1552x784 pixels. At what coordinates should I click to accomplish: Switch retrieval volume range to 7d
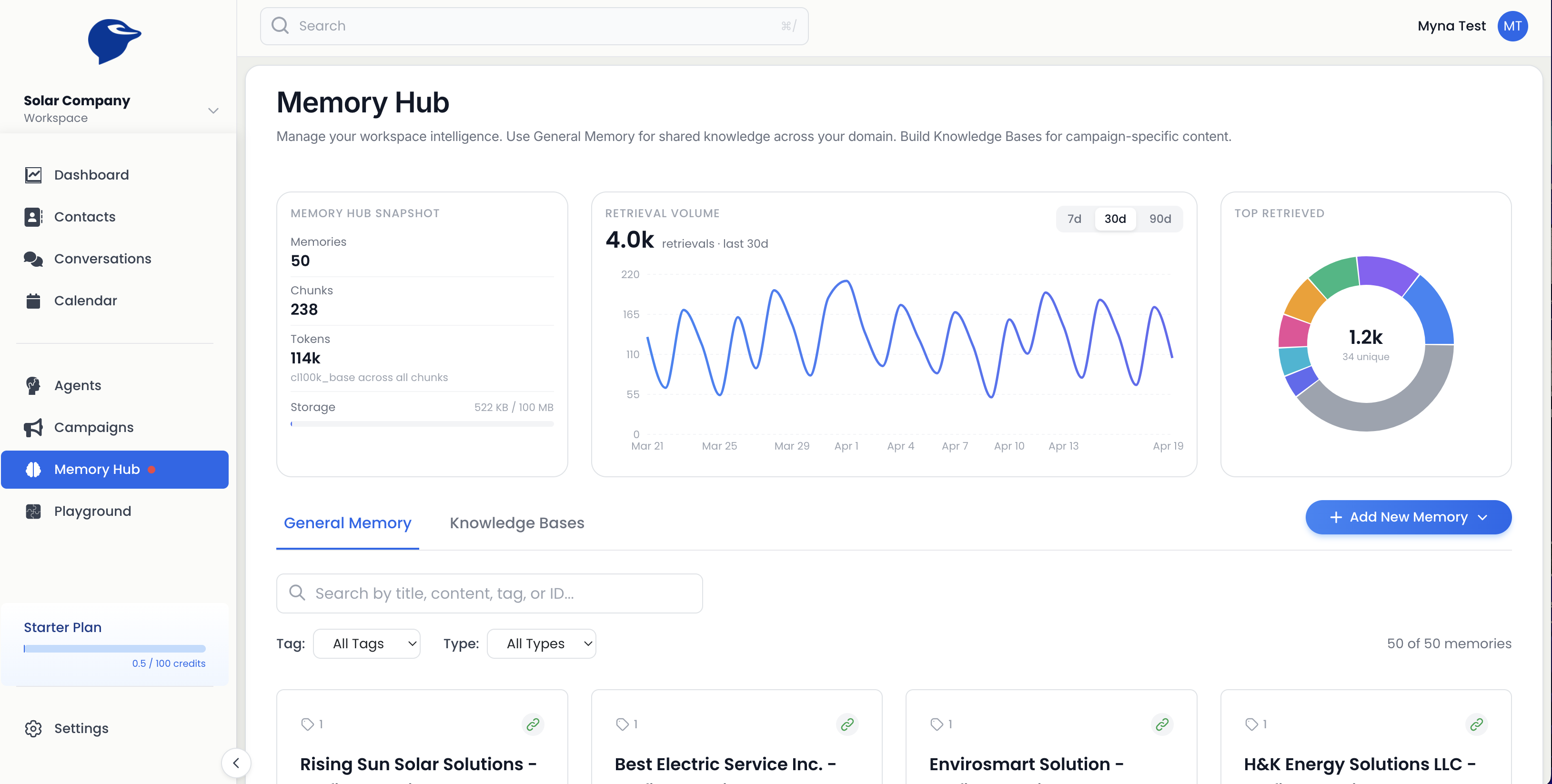click(1074, 219)
